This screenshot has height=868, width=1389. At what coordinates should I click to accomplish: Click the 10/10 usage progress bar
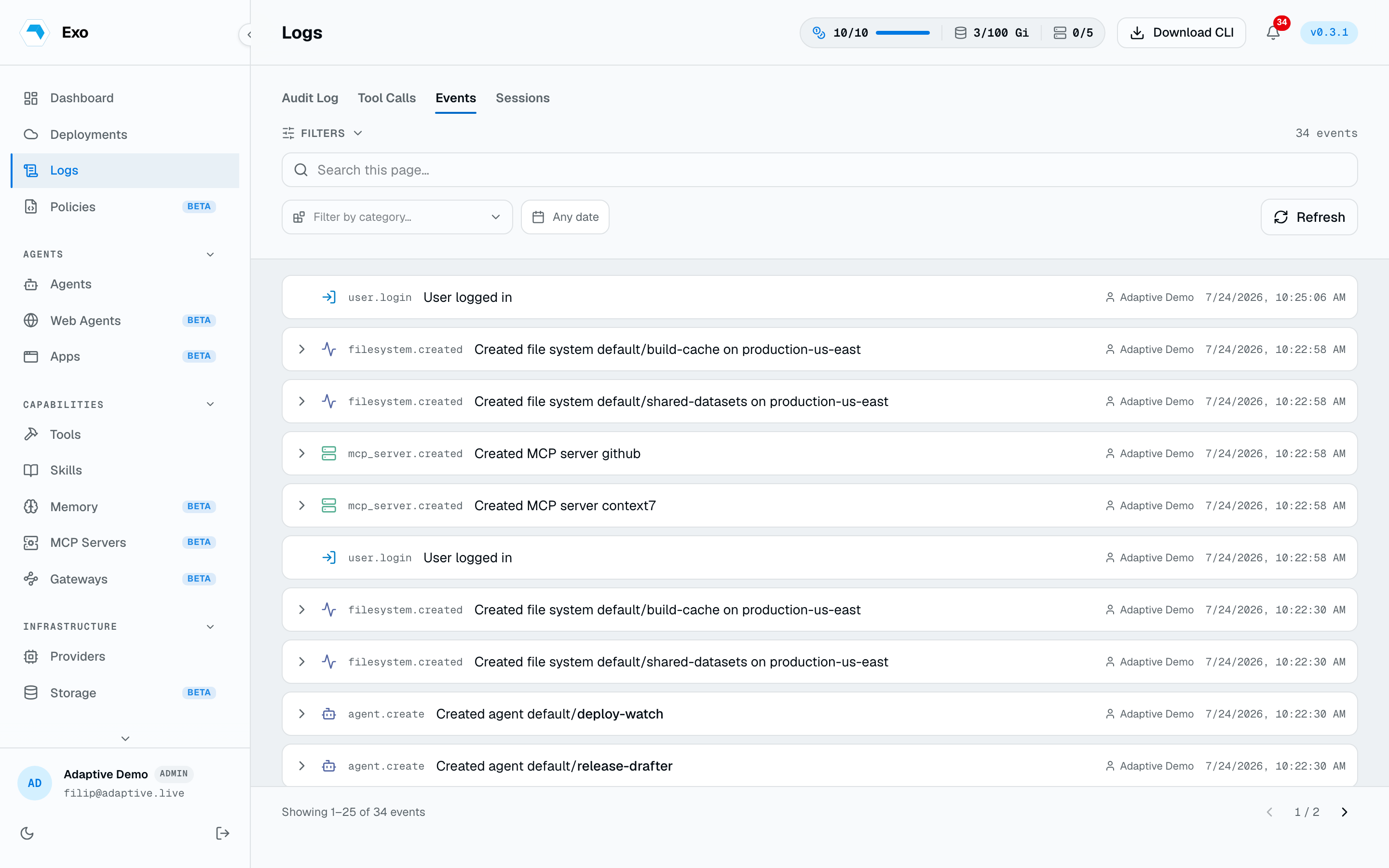(x=902, y=33)
